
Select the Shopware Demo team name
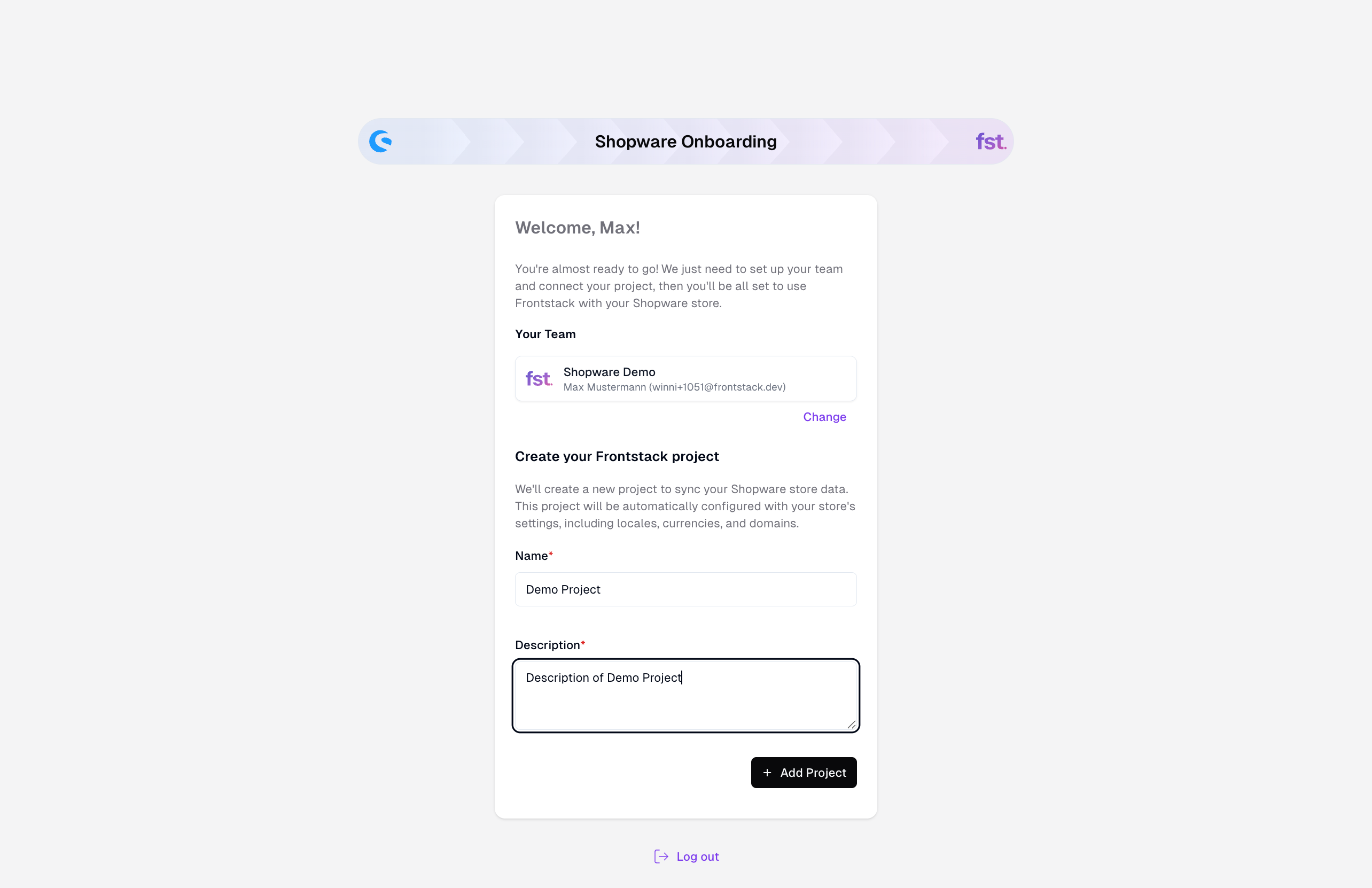click(609, 372)
